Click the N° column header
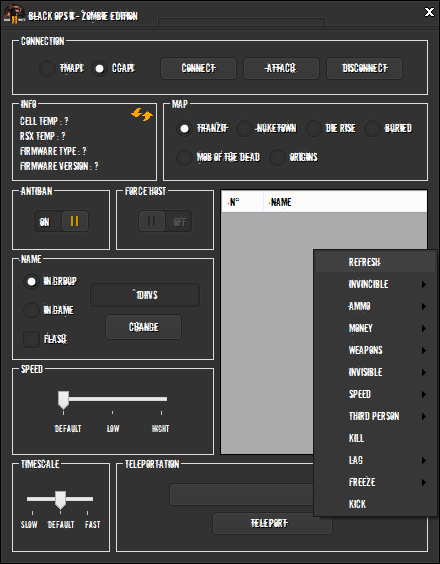This screenshot has width=440, height=564. [x=242, y=202]
